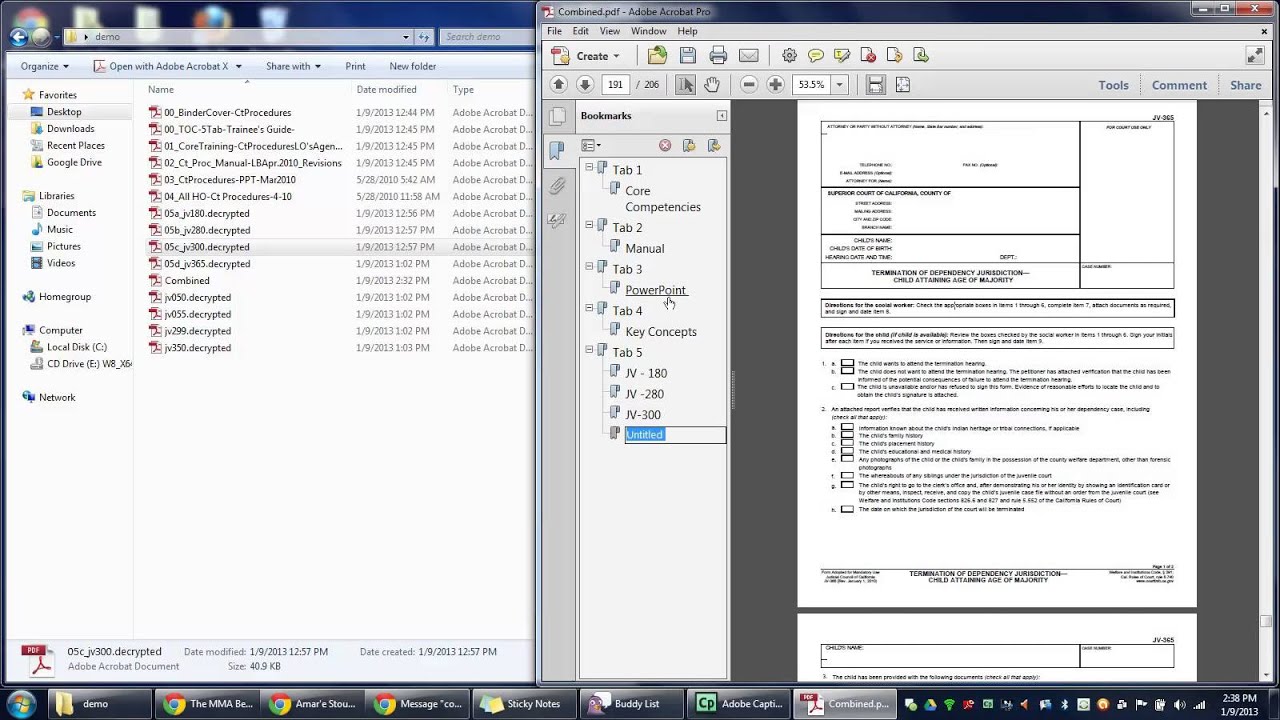Screen dimensions: 1280x720
Task: Select the Key Concepts bookmark
Action: point(661,332)
